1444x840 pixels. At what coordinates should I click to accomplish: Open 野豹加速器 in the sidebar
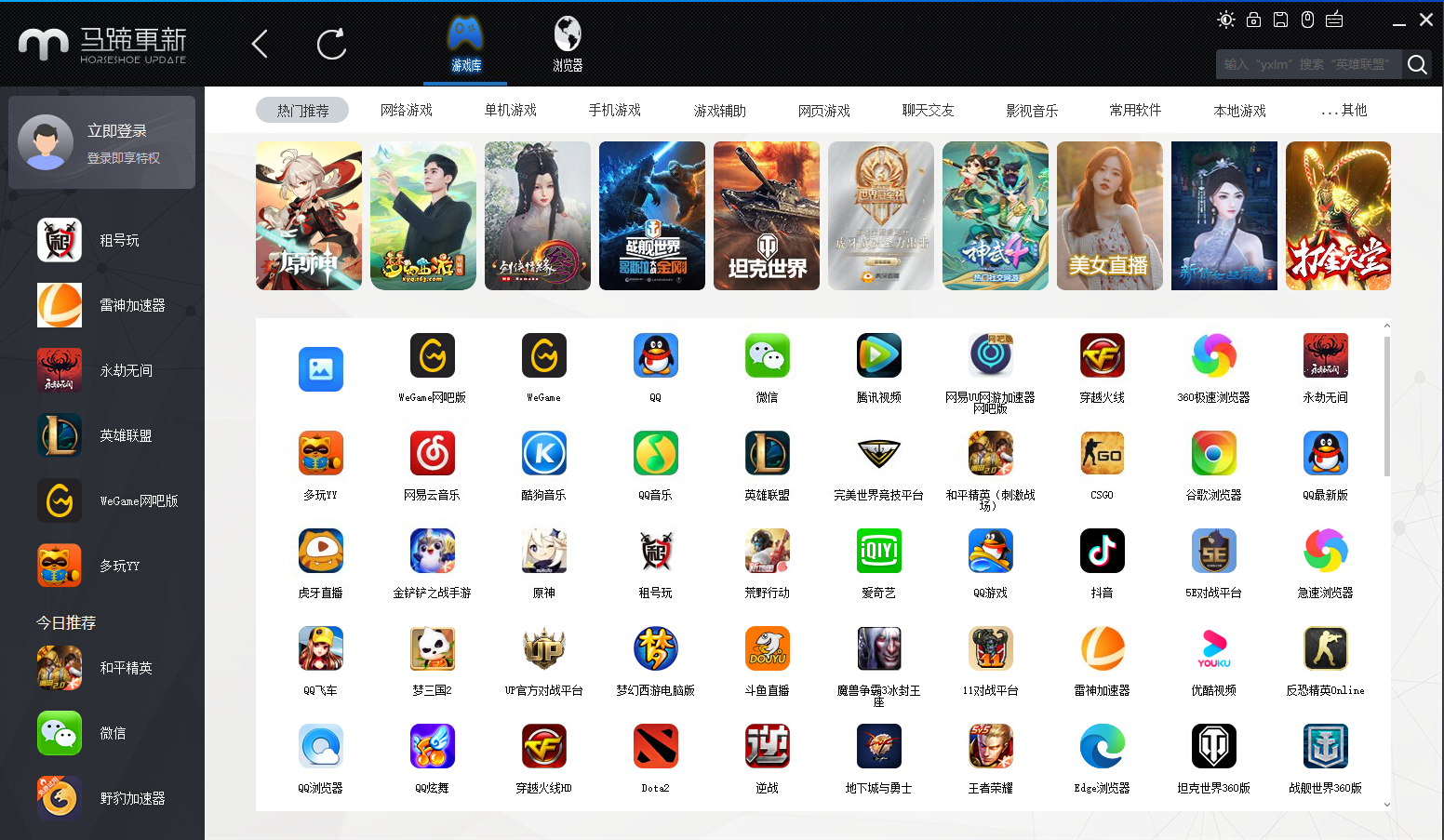[x=102, y=798]
